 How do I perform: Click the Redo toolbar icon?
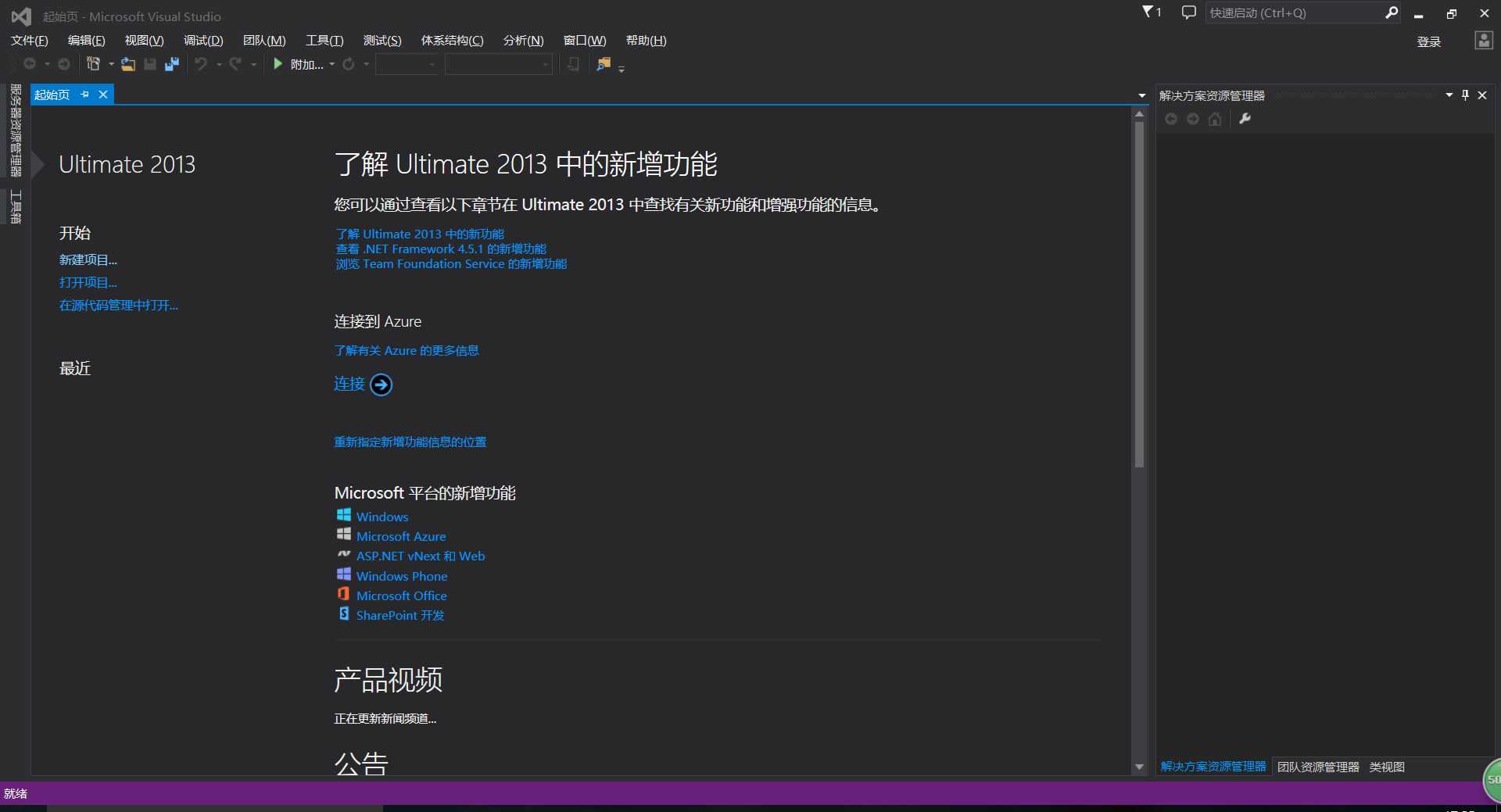pyautogui.click(x=235, y=64)
